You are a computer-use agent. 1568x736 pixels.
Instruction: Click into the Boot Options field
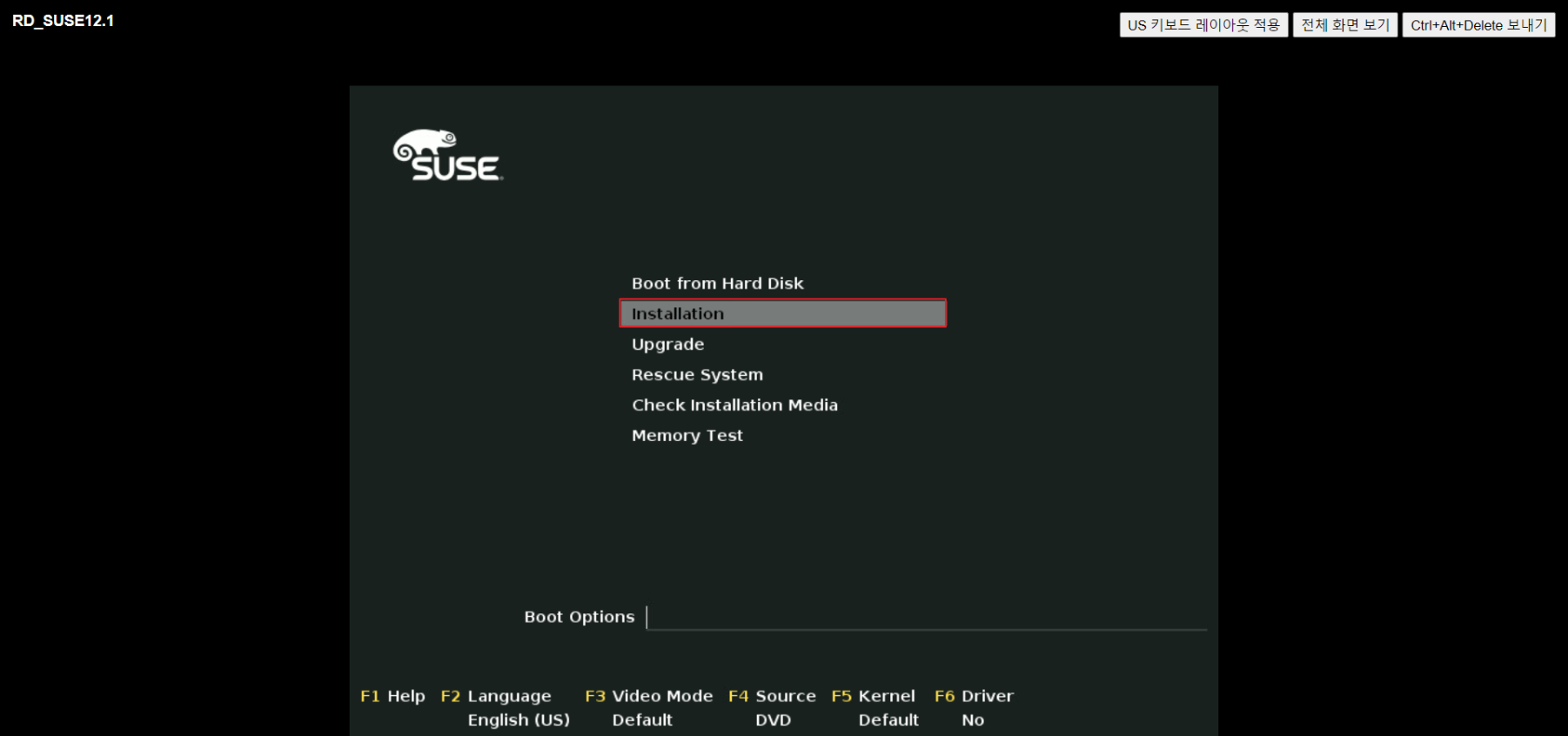click(x=927, y=617)
